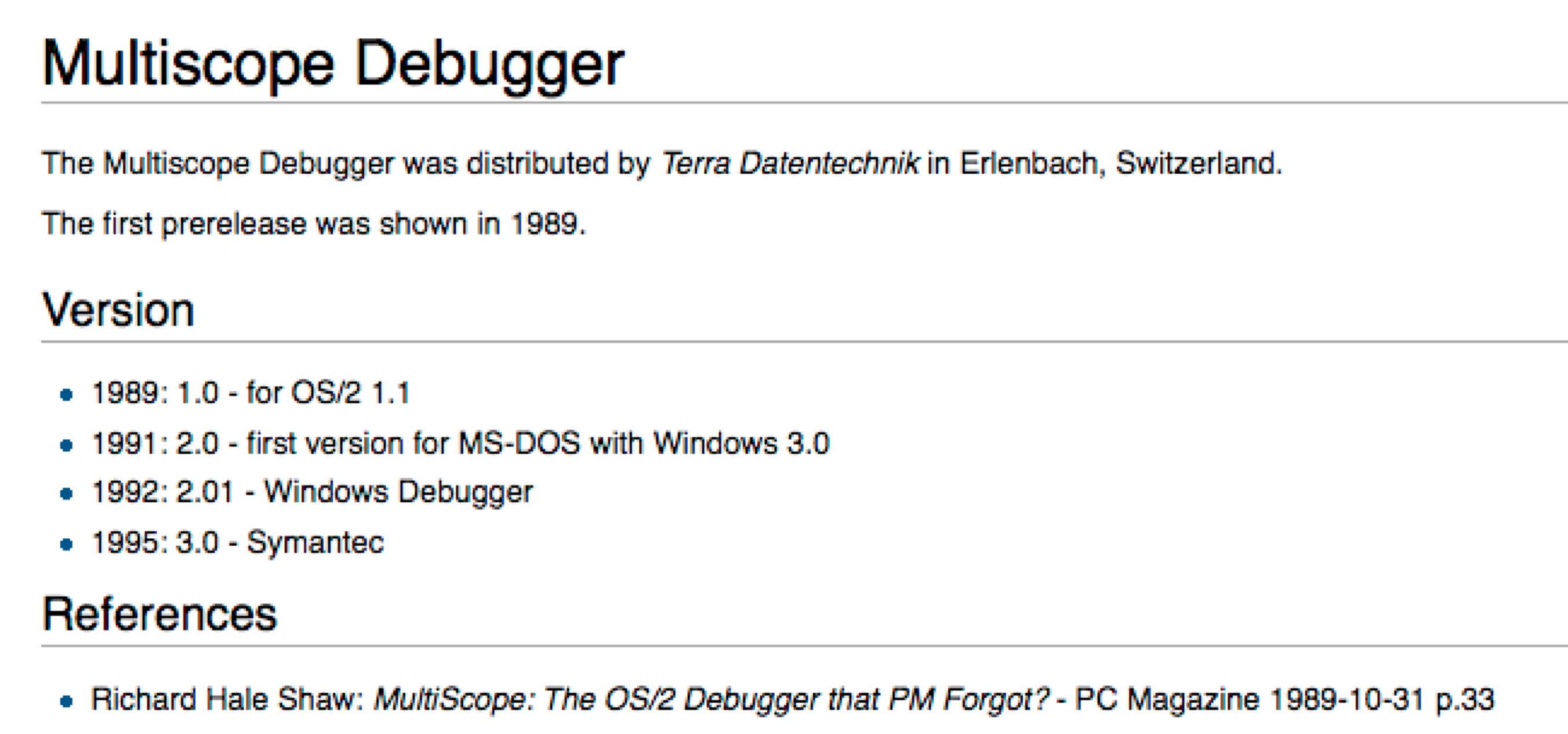Viewport: 1568px width, 734px height.
Task: Click the bullet before the 1992 entry
Action: (x=67, y=494)
